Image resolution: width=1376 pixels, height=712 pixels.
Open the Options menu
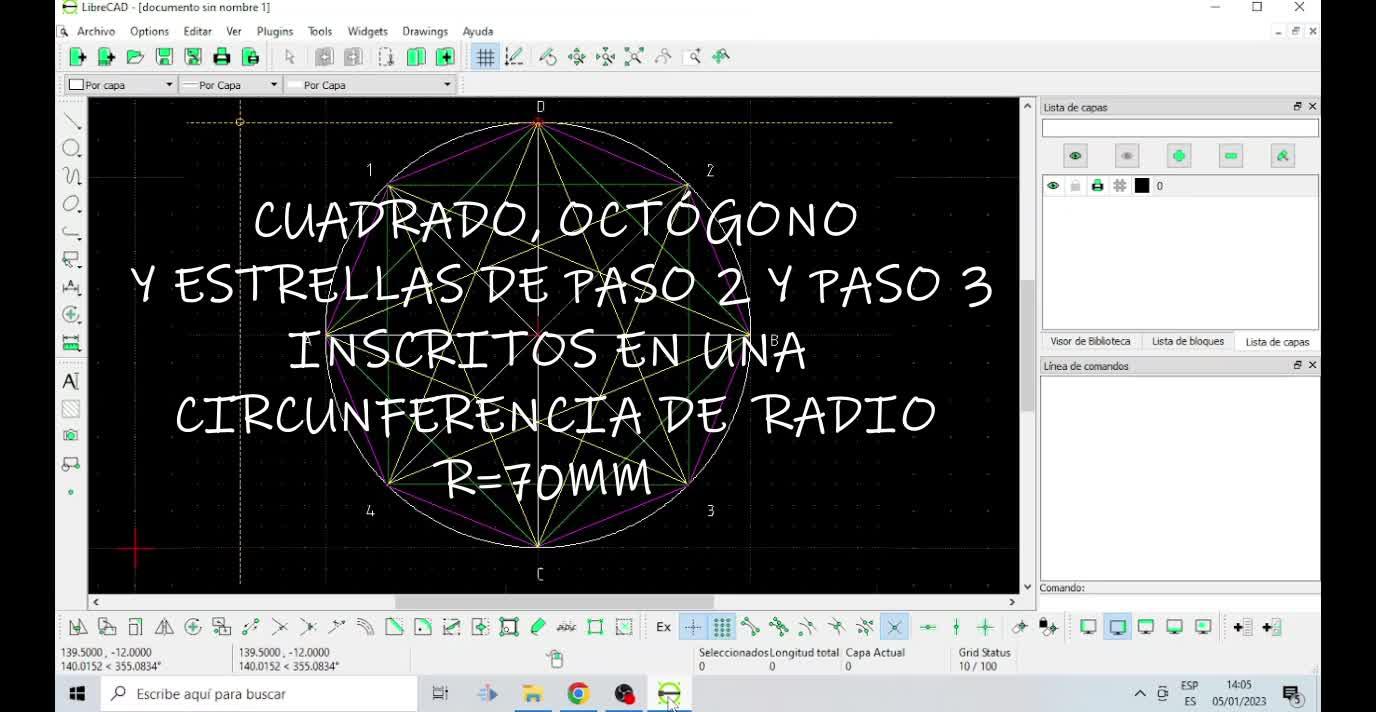pyautogui.click(x=149, y=31)
